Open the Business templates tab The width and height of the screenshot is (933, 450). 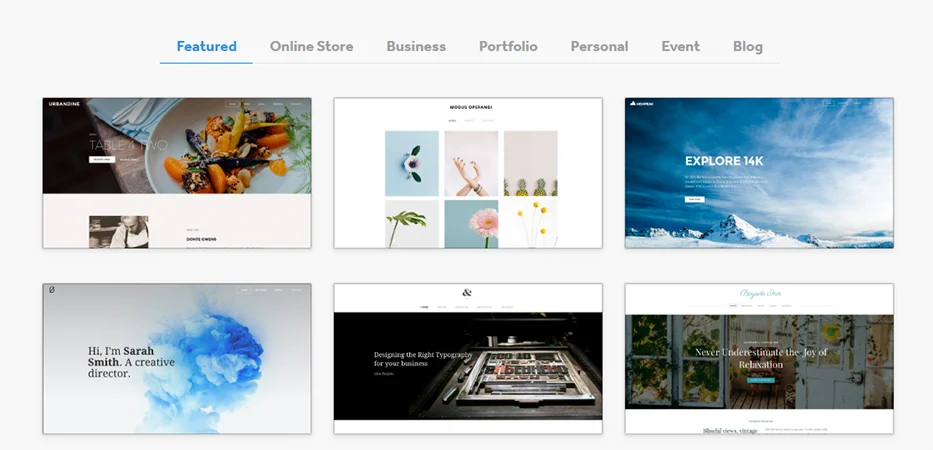click(x=416, y=46)
